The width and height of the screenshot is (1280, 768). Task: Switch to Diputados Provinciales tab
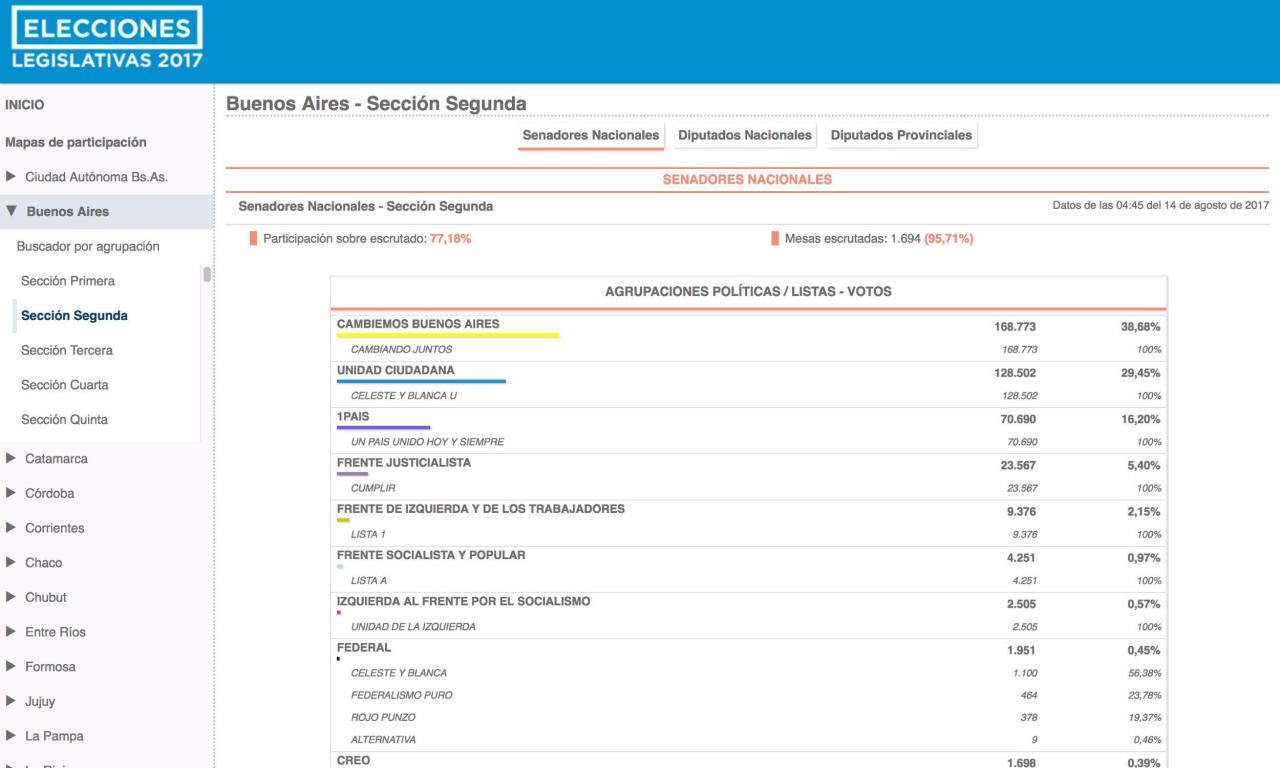tap(901, 135)
